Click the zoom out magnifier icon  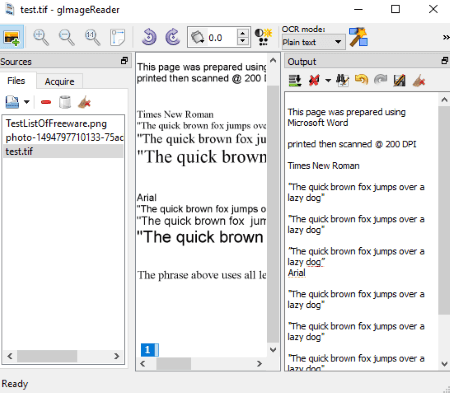(x=67, y=37)
